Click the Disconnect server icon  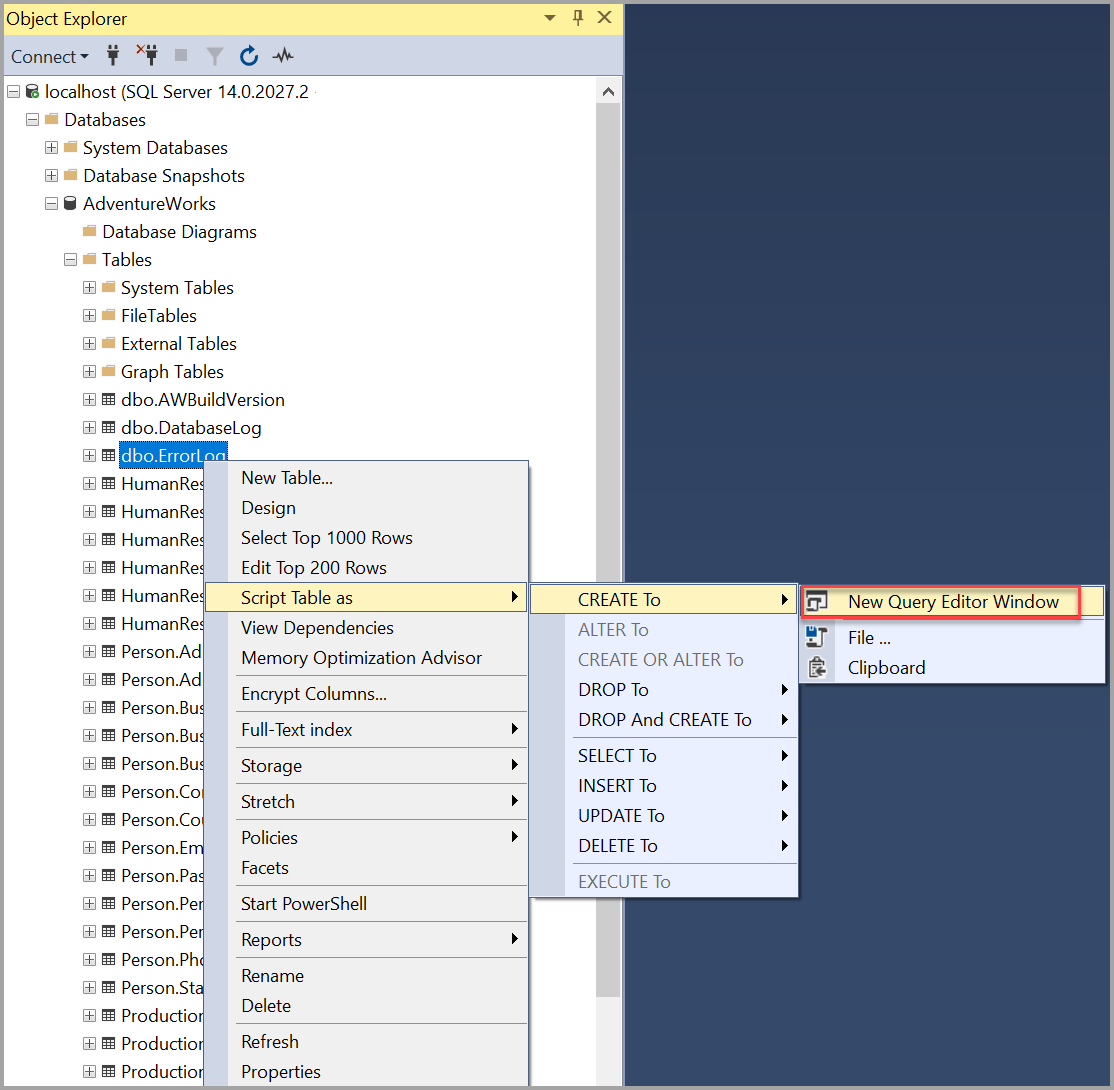click(147, 56)
